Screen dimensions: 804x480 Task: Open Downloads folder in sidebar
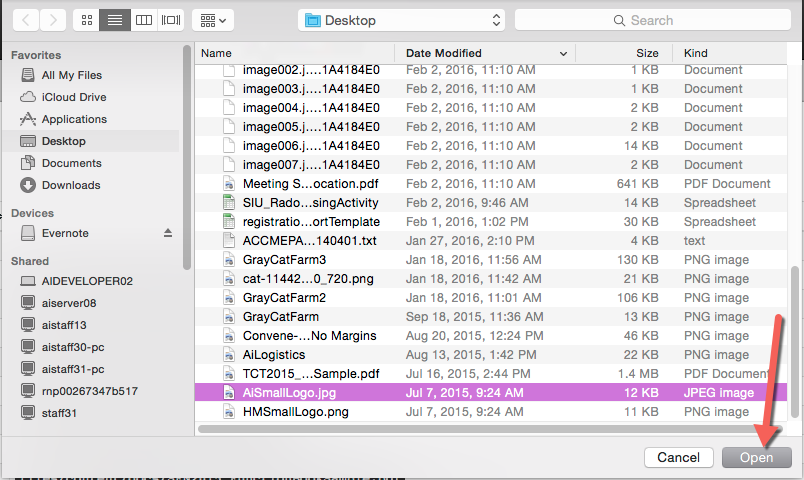click(x=70, y=185)
